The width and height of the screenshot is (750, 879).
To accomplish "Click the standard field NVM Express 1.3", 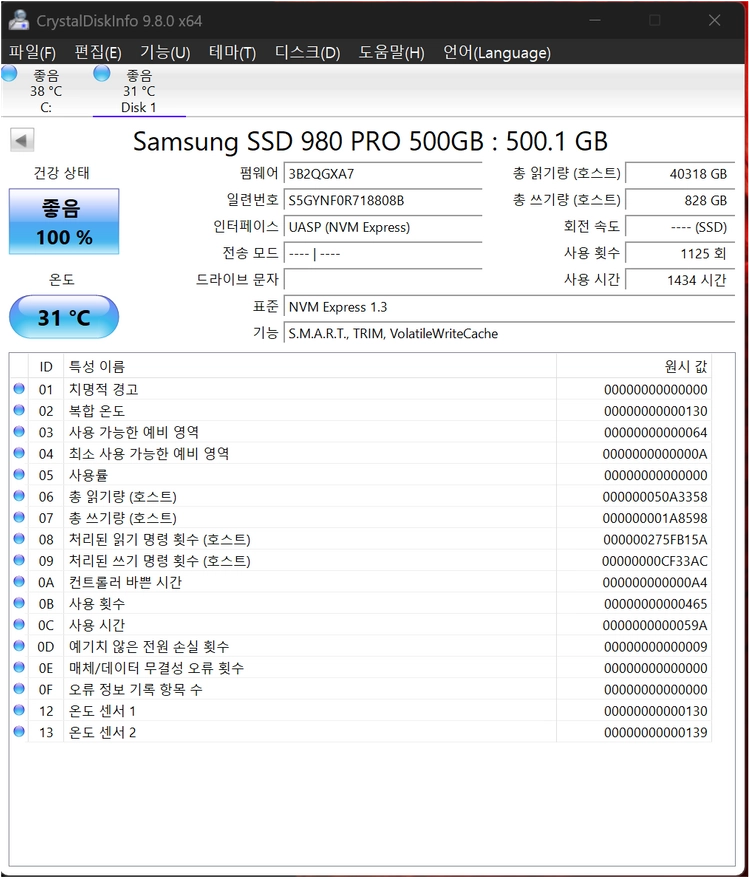I will (509, 307).
